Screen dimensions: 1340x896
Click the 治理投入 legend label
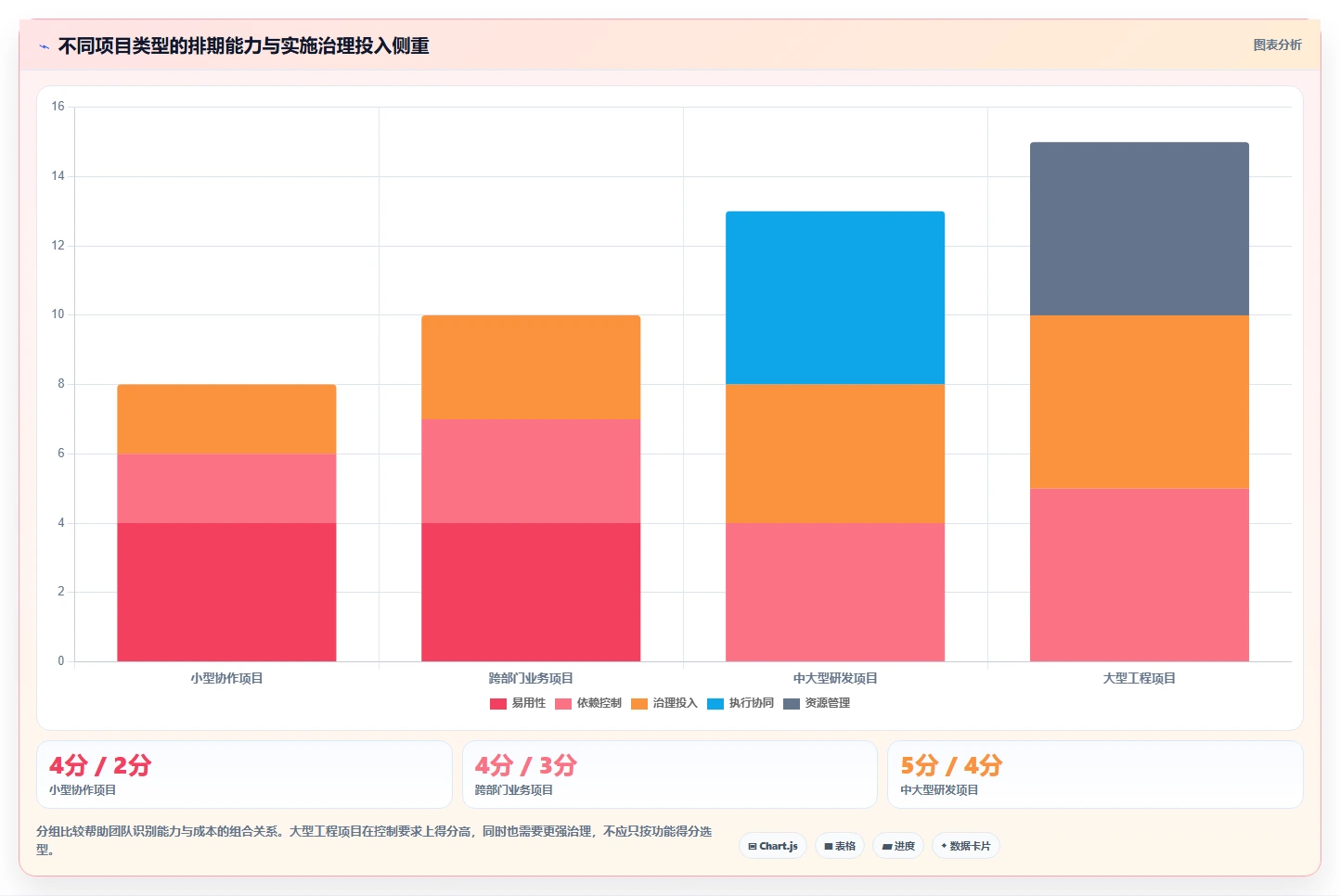[x=676, y=703]
